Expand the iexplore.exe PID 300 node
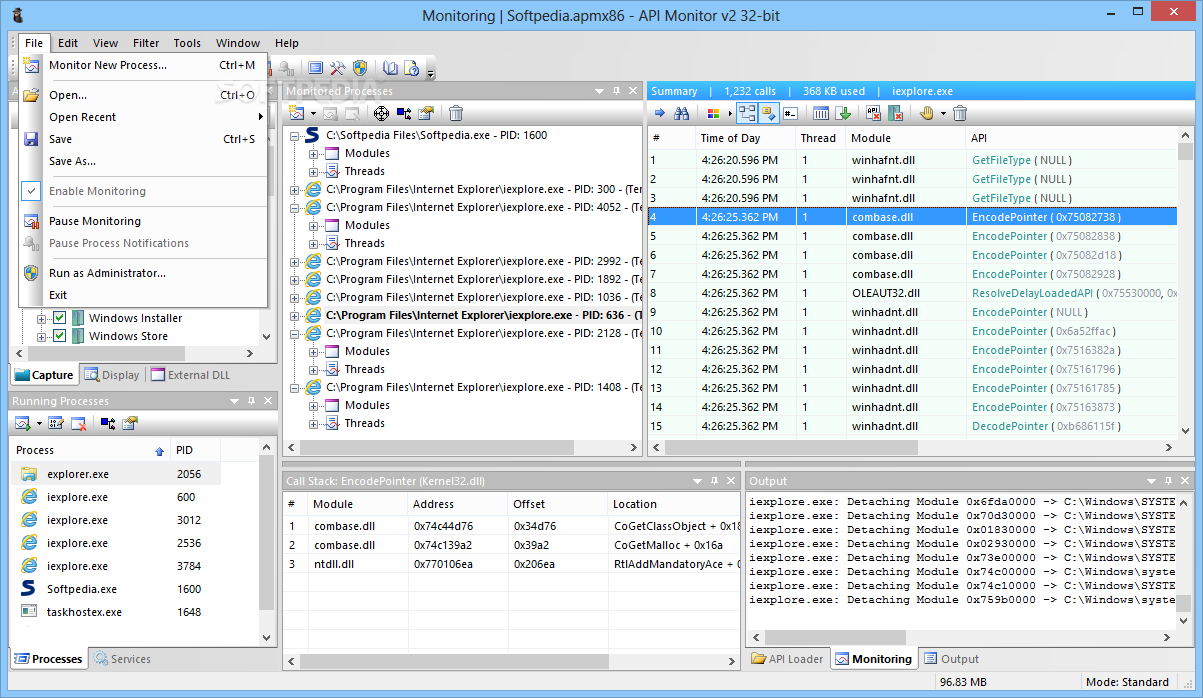 coord(295,189)
